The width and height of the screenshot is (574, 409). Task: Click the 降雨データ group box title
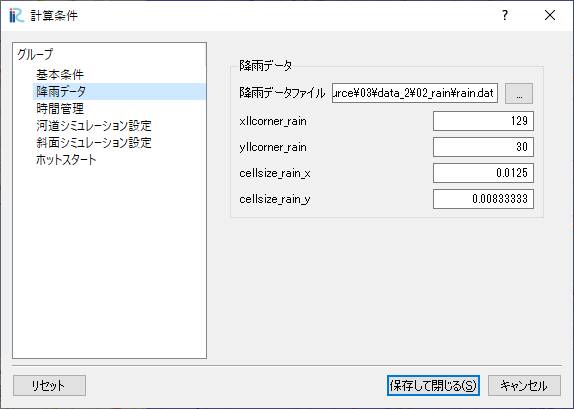tap(266, 66)
